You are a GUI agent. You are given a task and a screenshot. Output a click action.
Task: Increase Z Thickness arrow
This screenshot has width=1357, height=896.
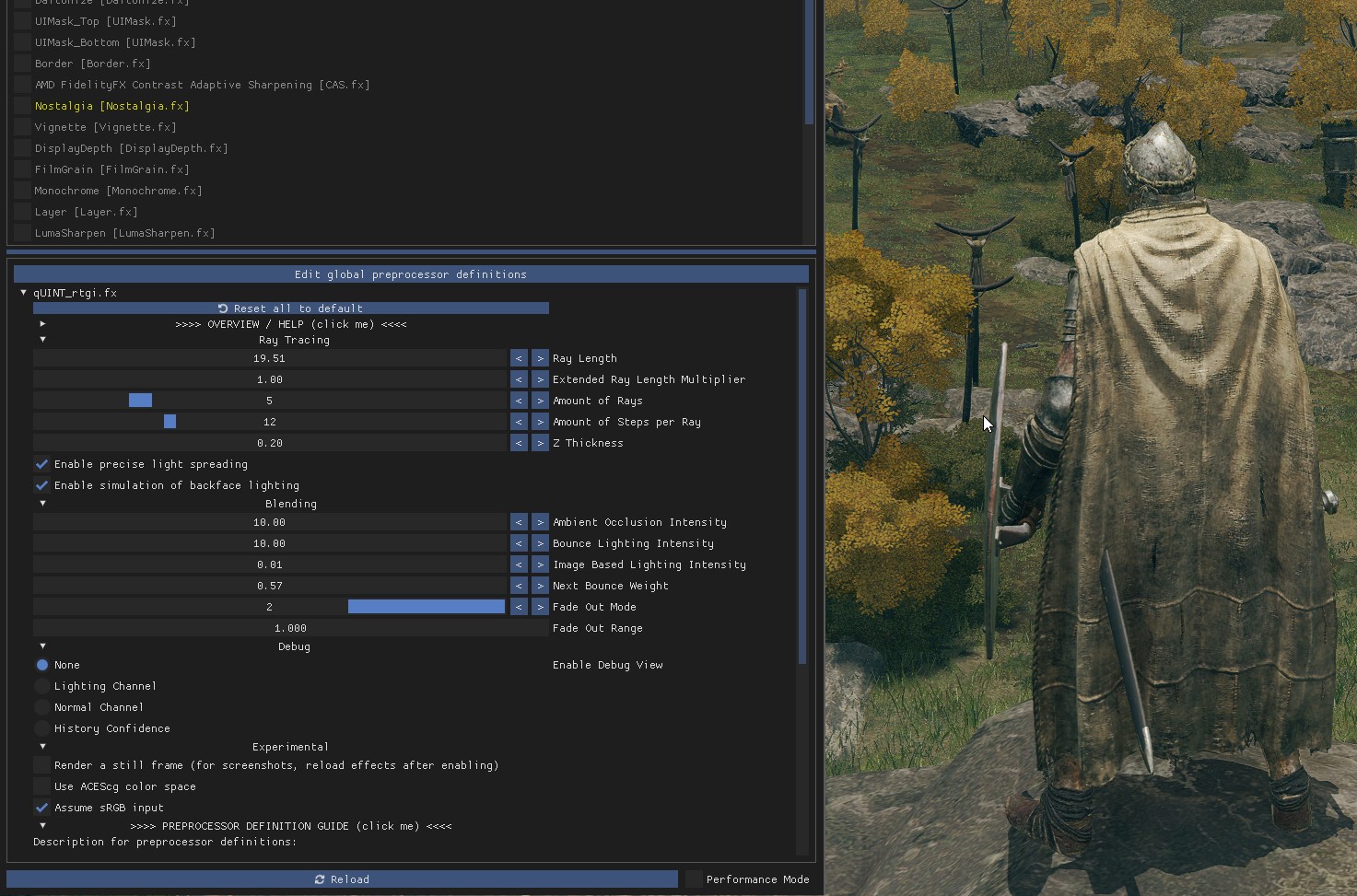point(540,443)
